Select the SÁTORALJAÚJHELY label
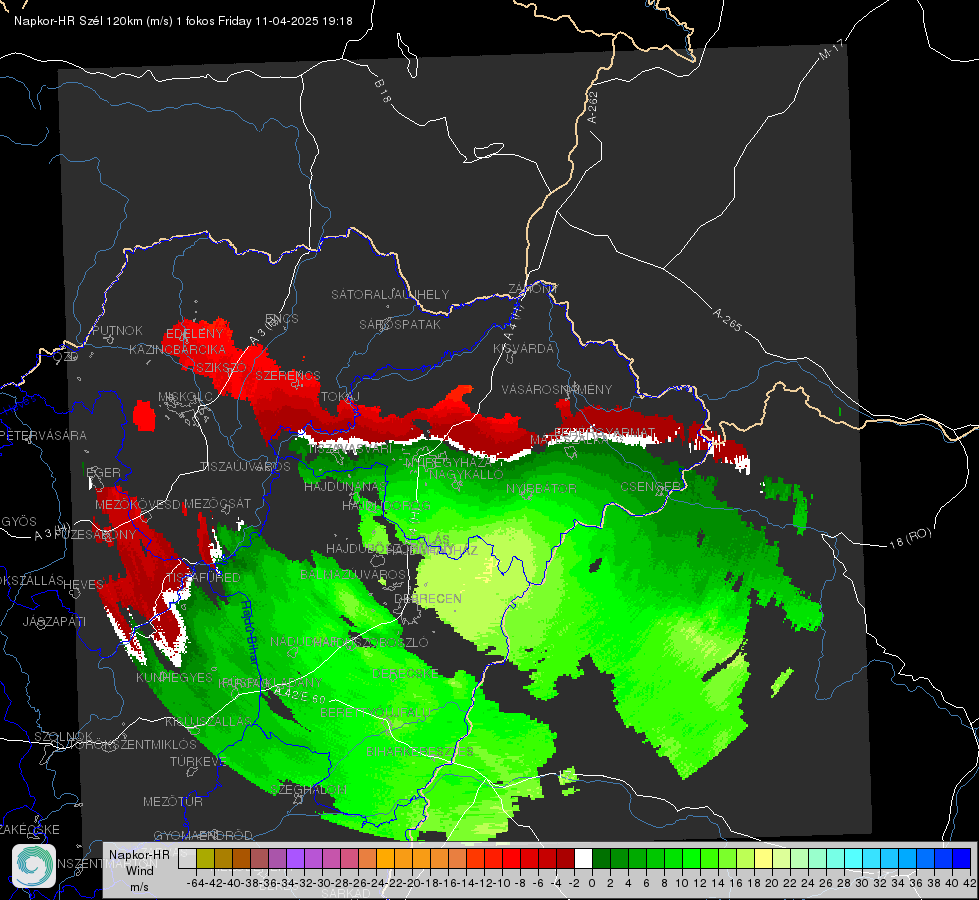The width and height of the screenshot is (979, 900). pyautogui.click(x=390, y=294)
